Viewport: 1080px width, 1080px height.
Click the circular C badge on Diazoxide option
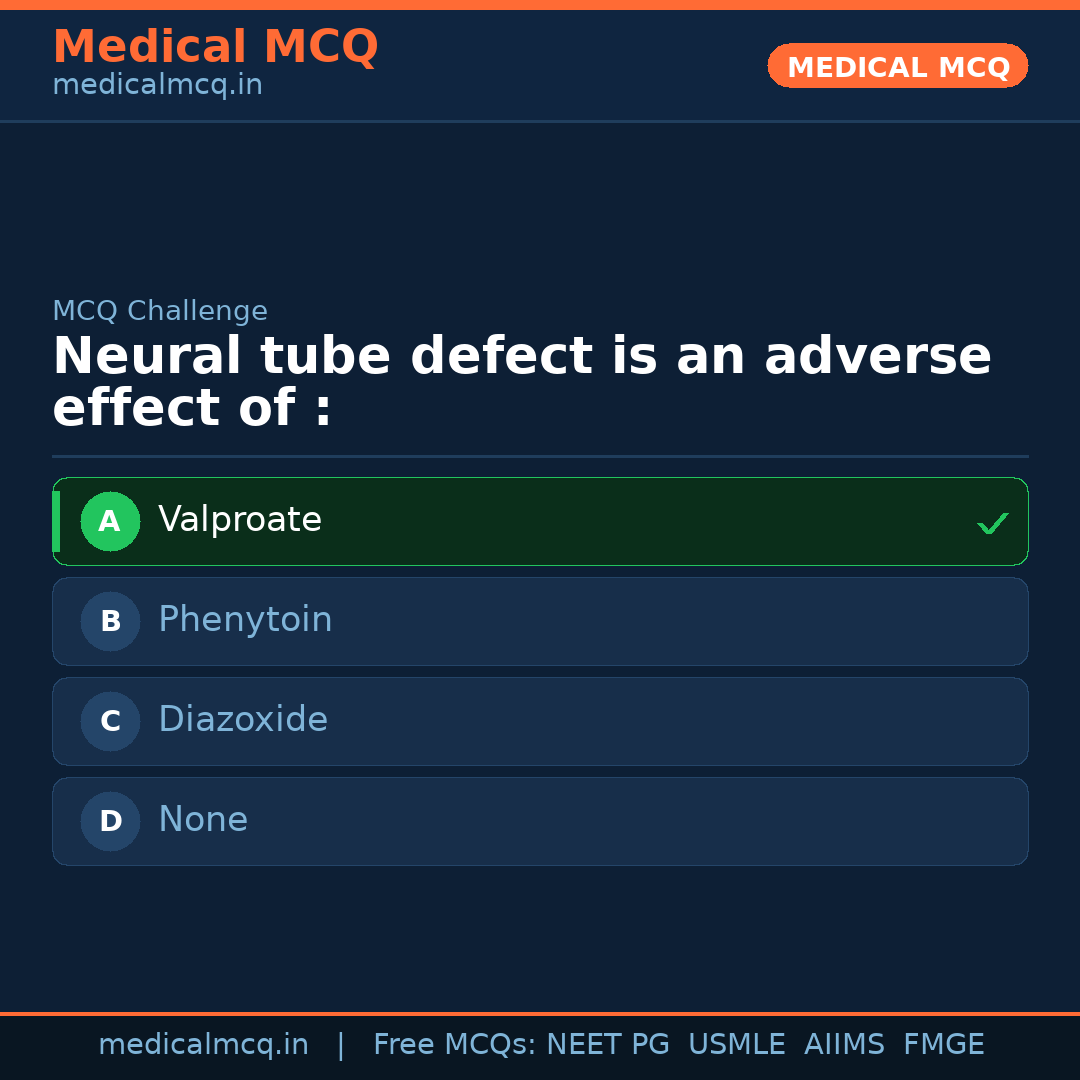110,721
